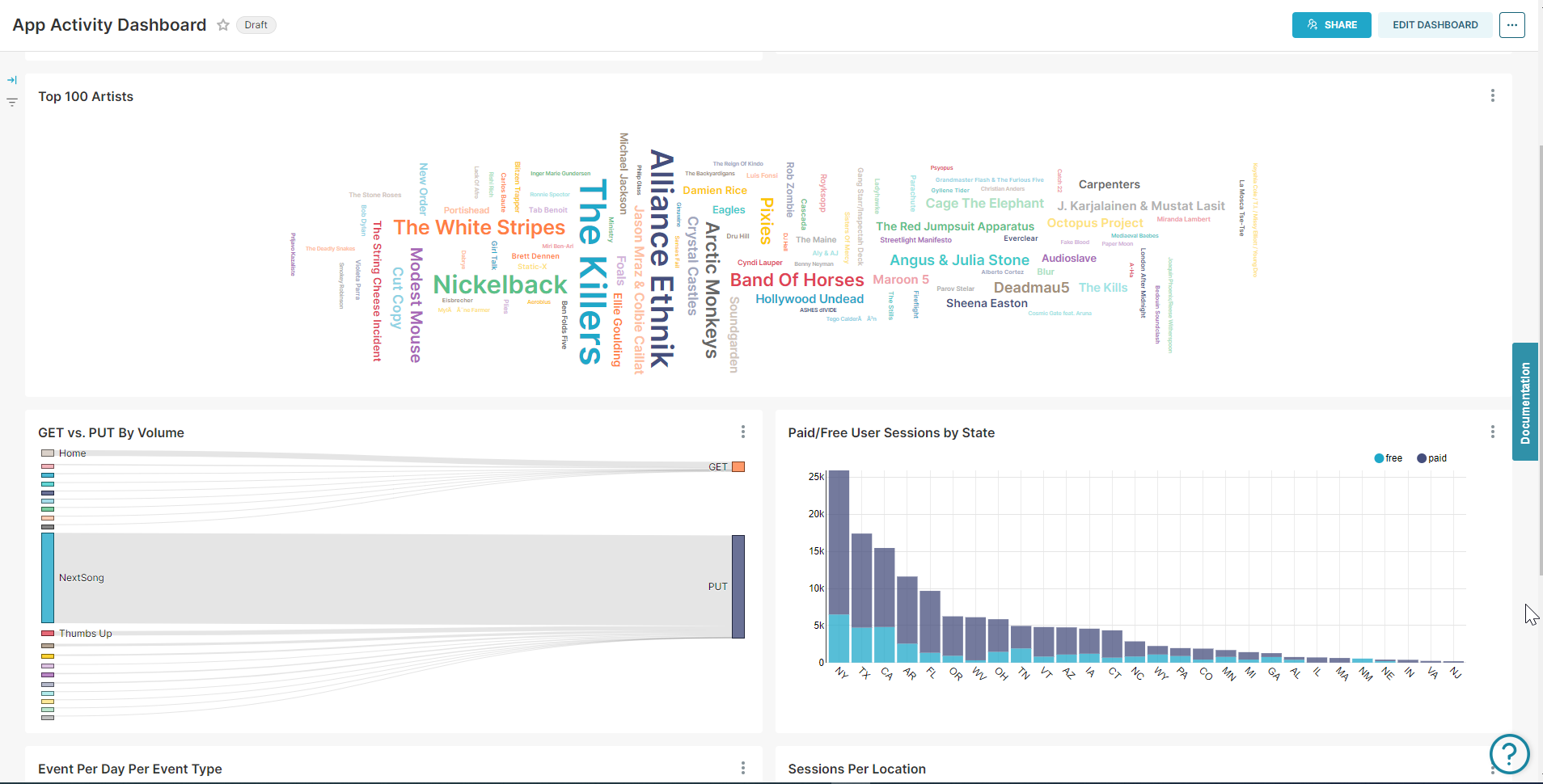
Task: Click Crystal Castles in word cloud
Action: coord(692,266)
